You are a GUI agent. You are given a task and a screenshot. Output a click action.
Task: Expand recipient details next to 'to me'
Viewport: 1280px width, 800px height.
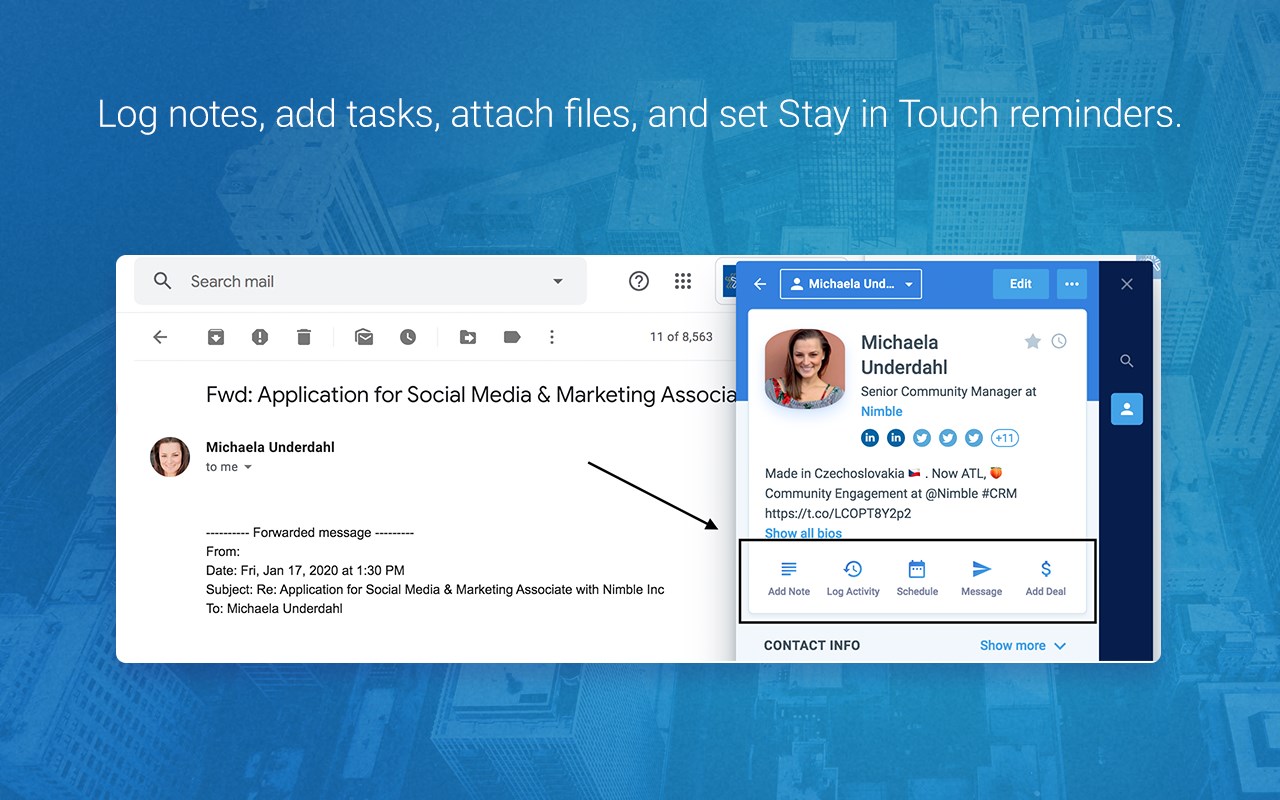coord(248,467)
